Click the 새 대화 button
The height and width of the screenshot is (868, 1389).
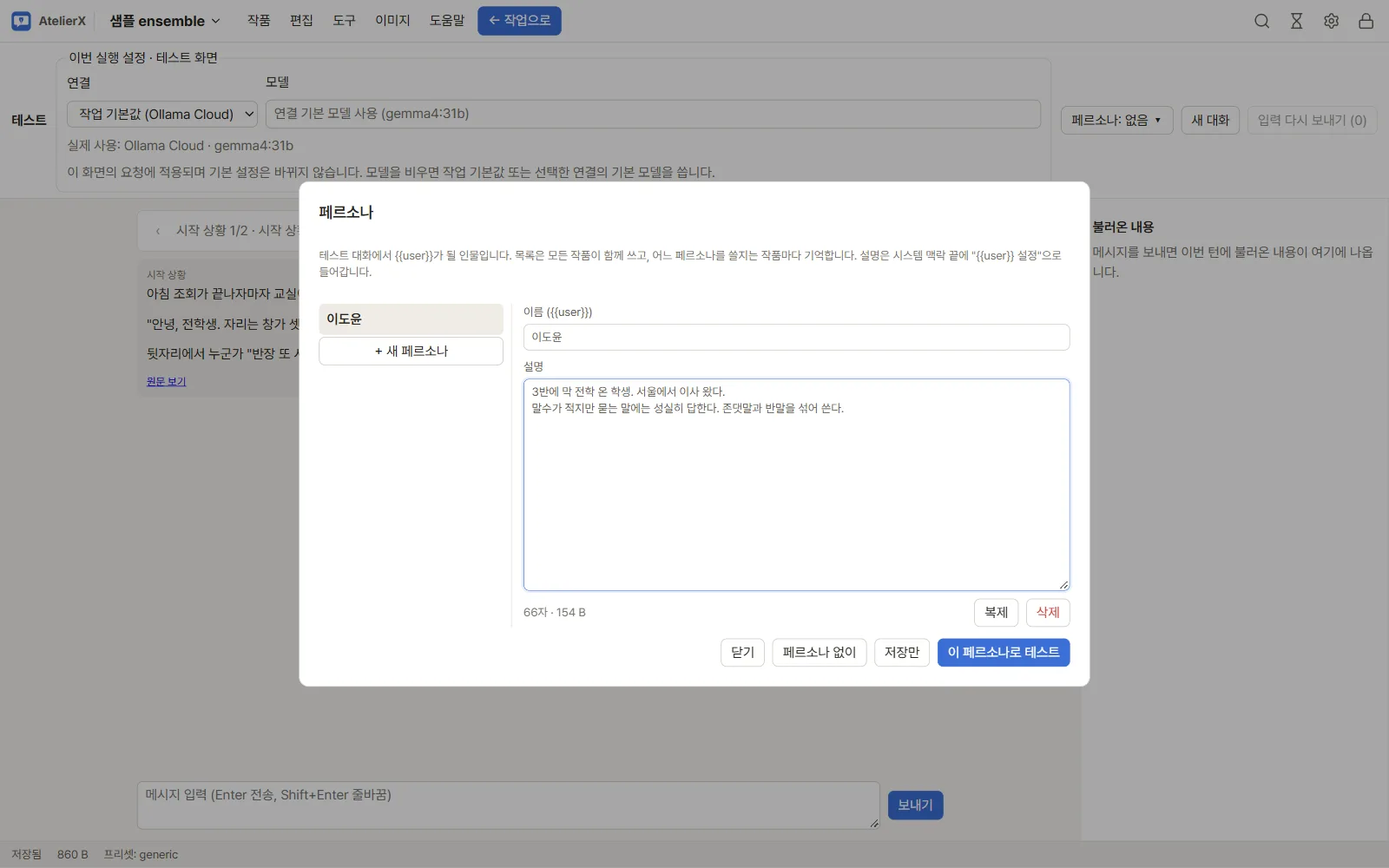[1210, 120]
